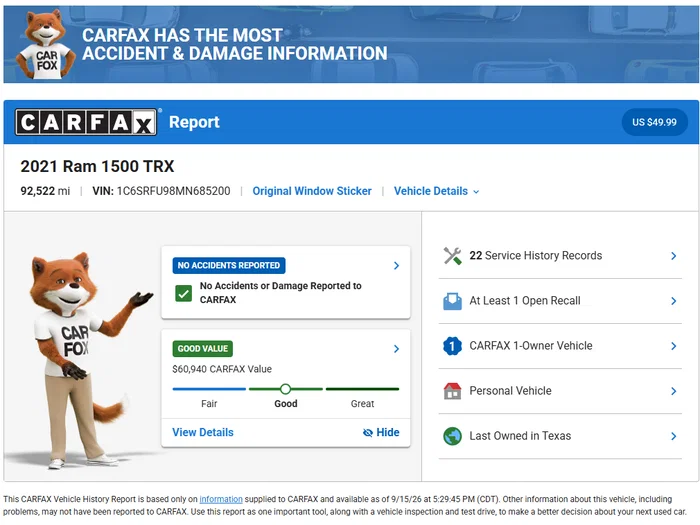
Task: Click the 2021 Ram 1500 TRX title
Action: click(97, 166)
